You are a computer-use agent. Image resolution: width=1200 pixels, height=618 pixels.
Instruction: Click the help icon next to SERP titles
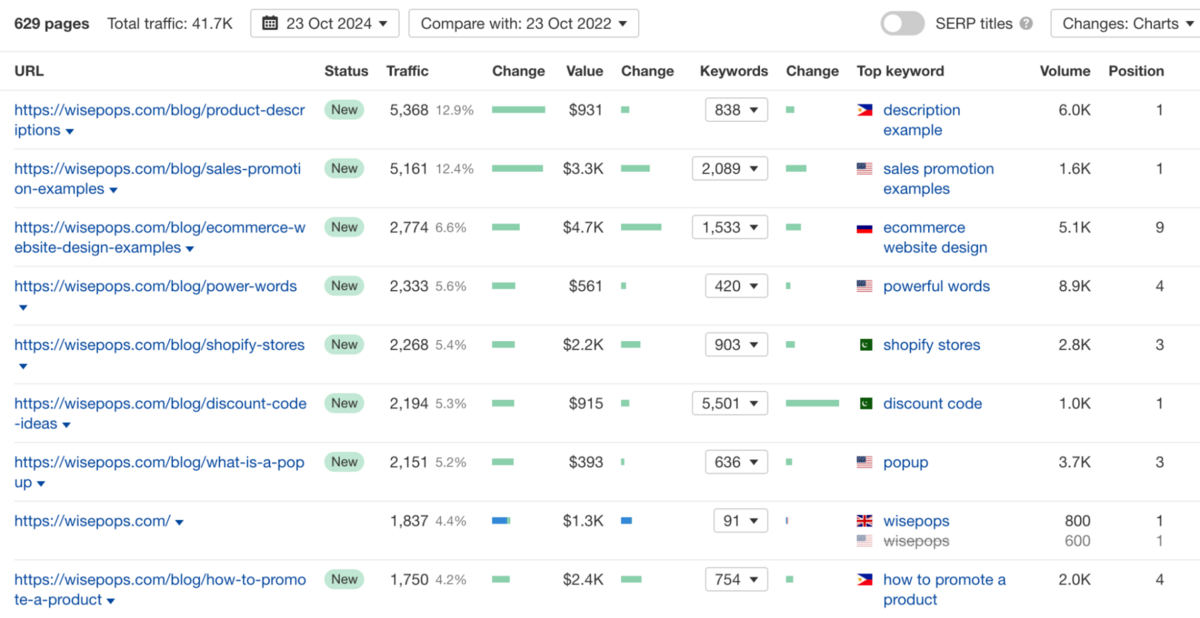point(1026,24)
